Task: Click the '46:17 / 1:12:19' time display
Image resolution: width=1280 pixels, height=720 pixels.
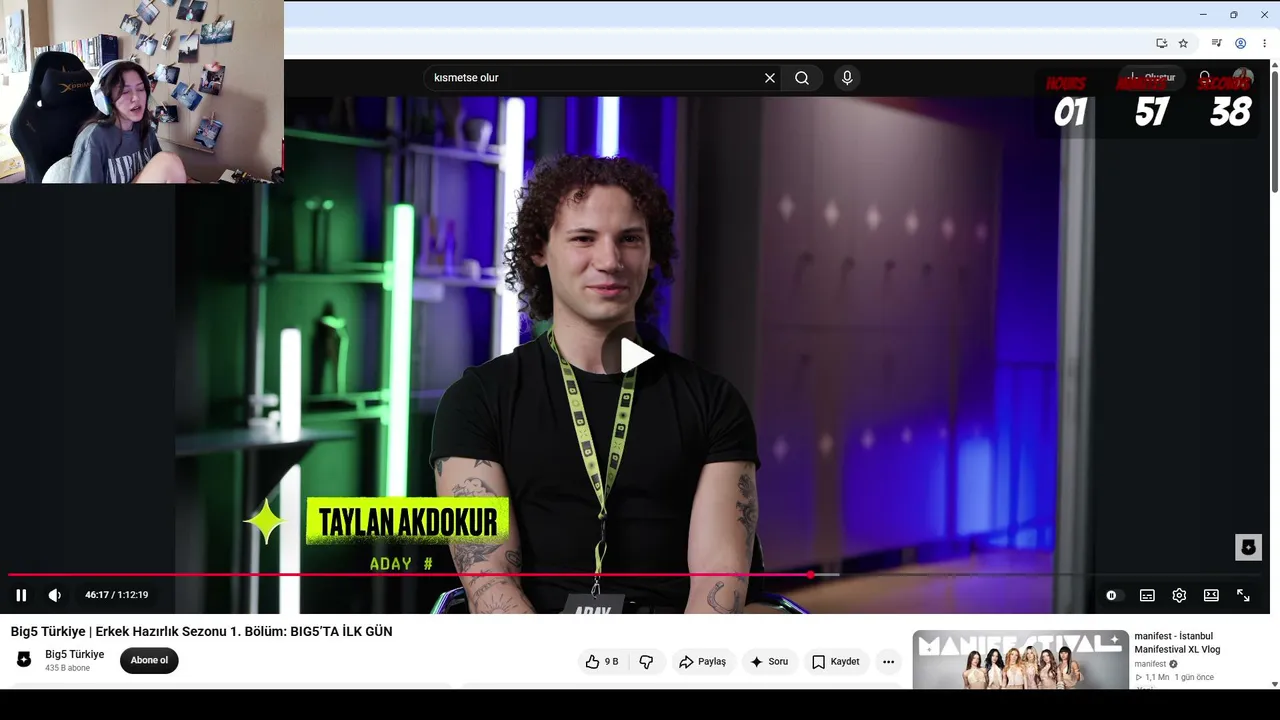Action: point(116,595)
